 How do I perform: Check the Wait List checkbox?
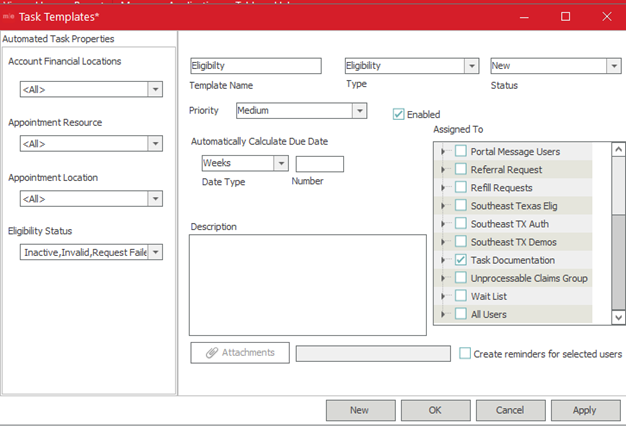pyautogui.click(x=460, y=296)
